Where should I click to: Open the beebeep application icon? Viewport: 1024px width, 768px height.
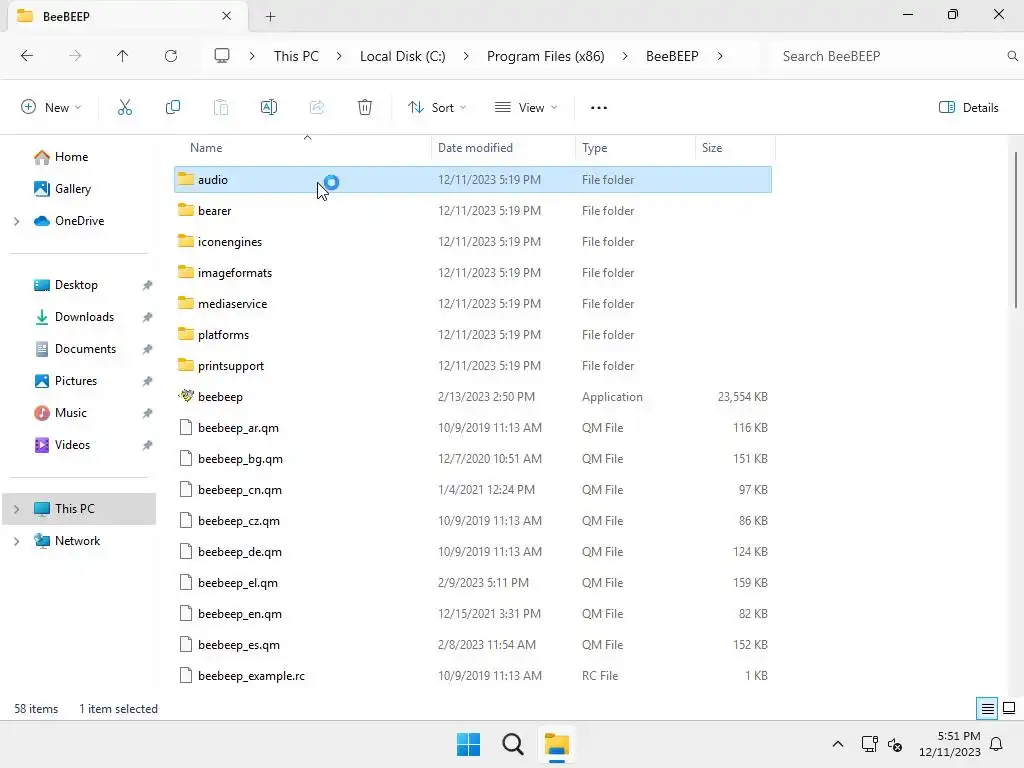click(x=186, y=396)
